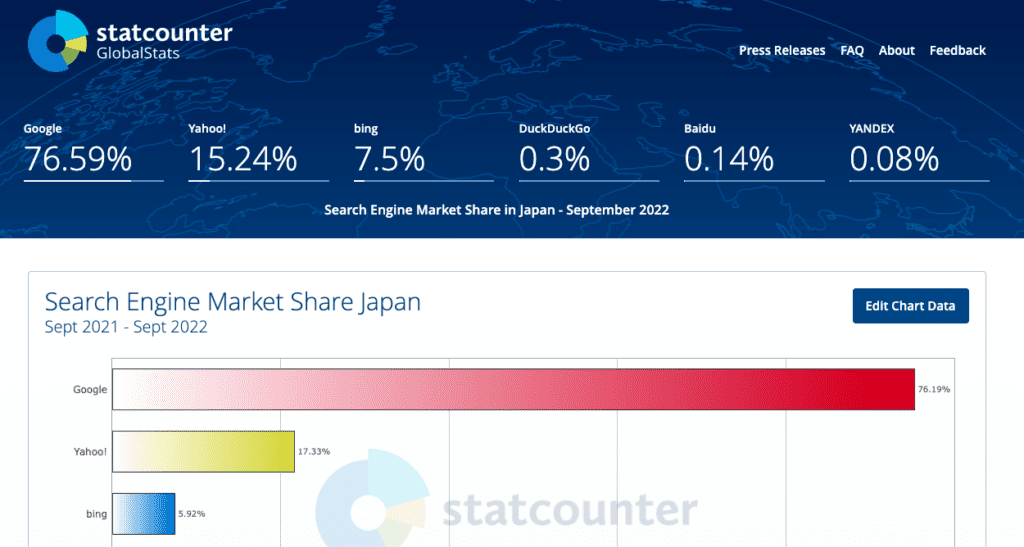Click the red Google bar in the chart
This screenshot has height=547, width=1024.
(x=513, y=389)
